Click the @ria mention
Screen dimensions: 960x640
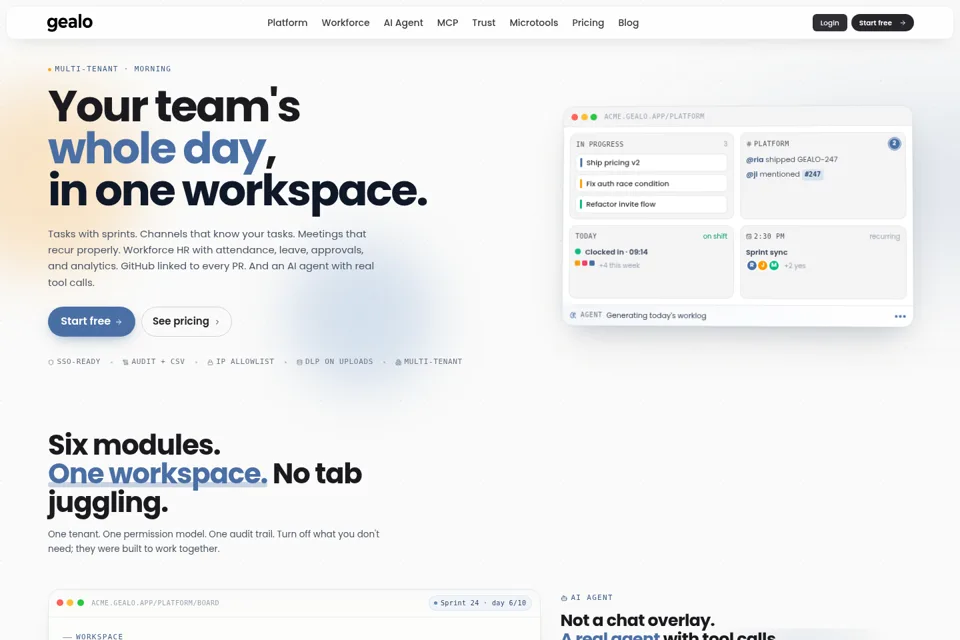(x=754, y=160)
